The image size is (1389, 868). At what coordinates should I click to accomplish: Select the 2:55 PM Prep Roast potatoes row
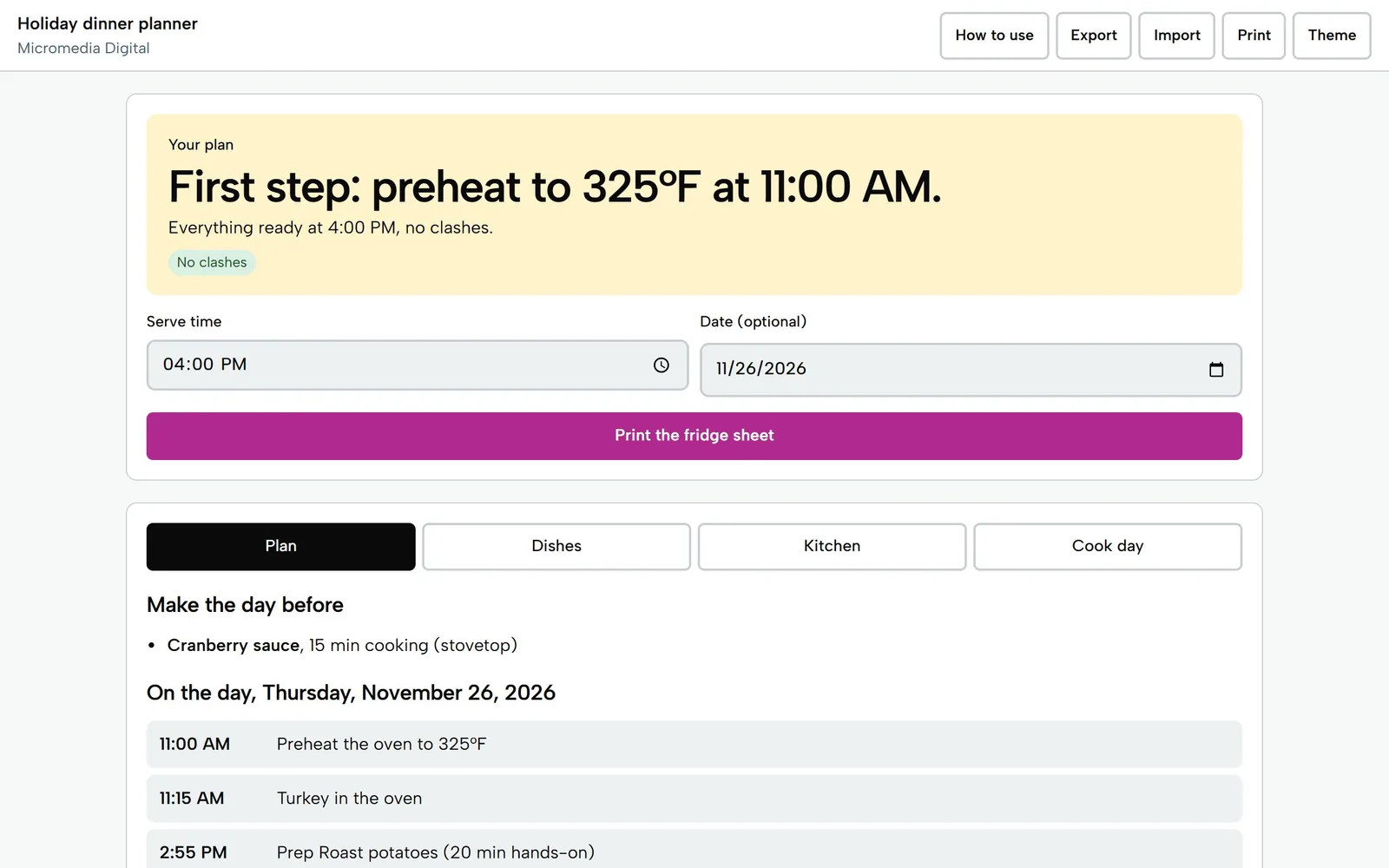click(x=694, y=851)
